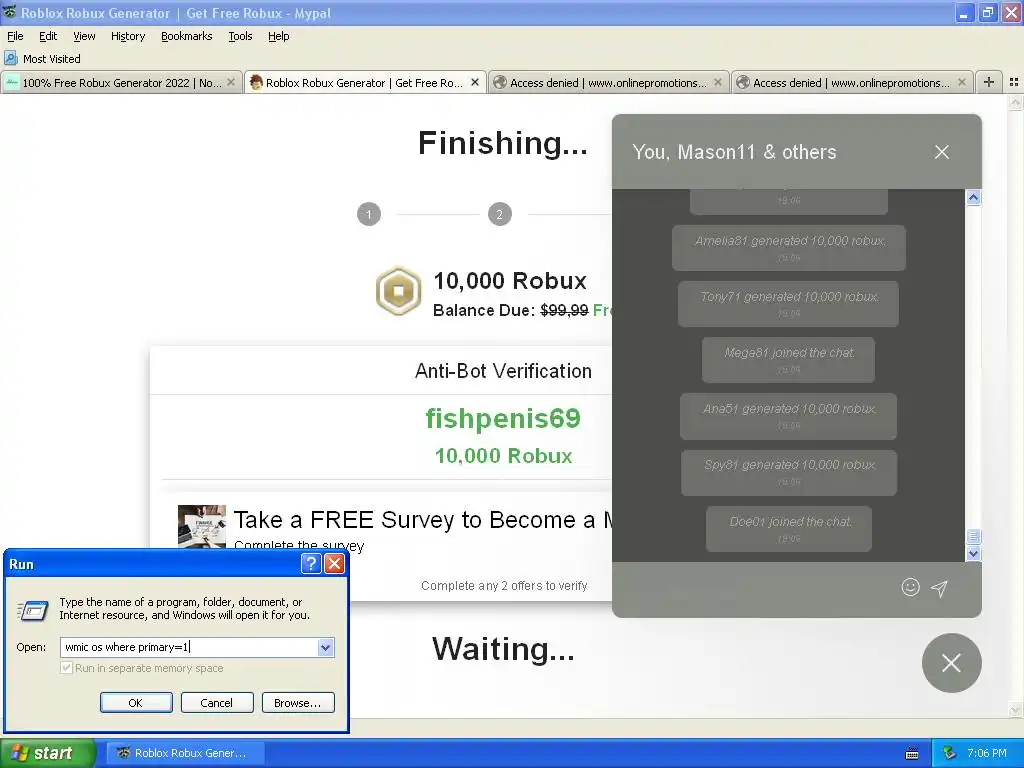
Task: Click the chat scrollbar thumb
Action: click(x=973, y=536)
